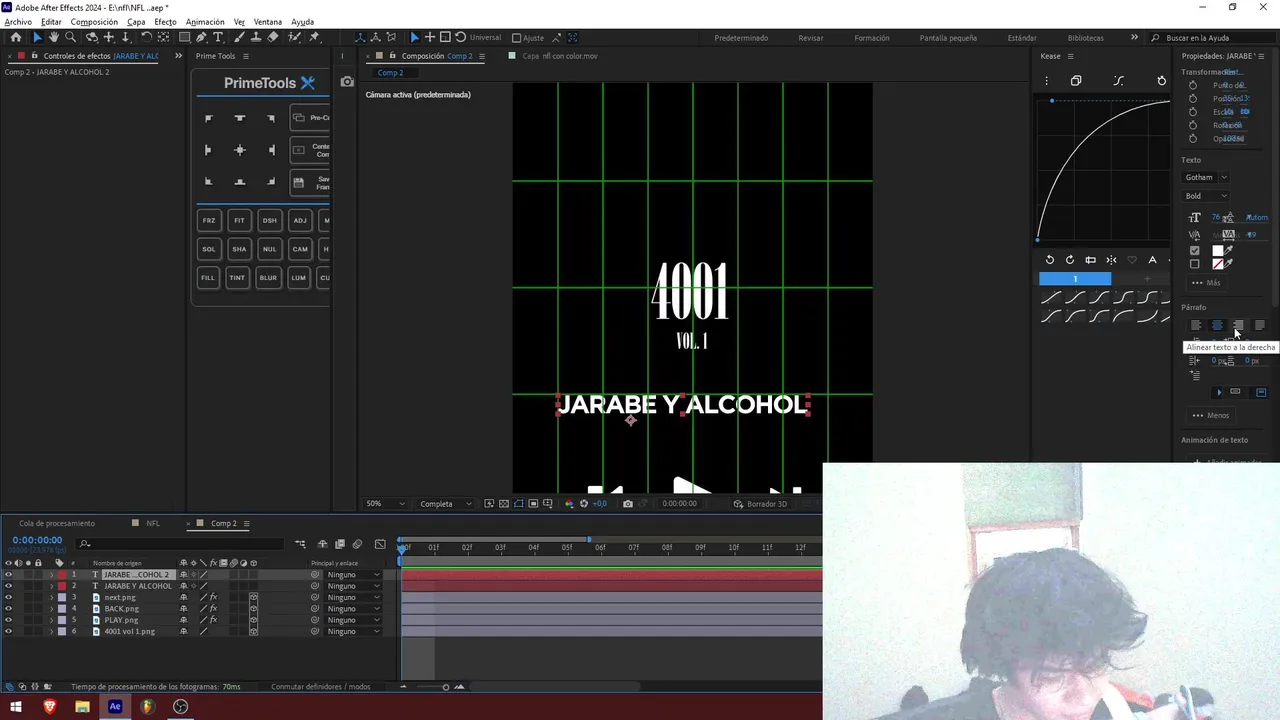Click the Buscar en la Ayuda search field
Screen dimensions: 1280x720
click(x=1210, y=38)
